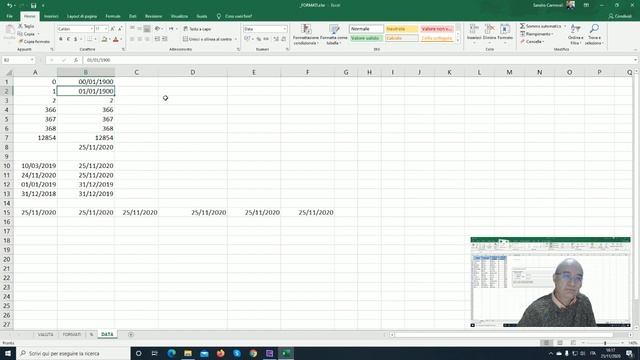Align cell content to the vertical middle
Image resolution: width=640 pixels, height=360 pixels.
(x=140, y=29)
